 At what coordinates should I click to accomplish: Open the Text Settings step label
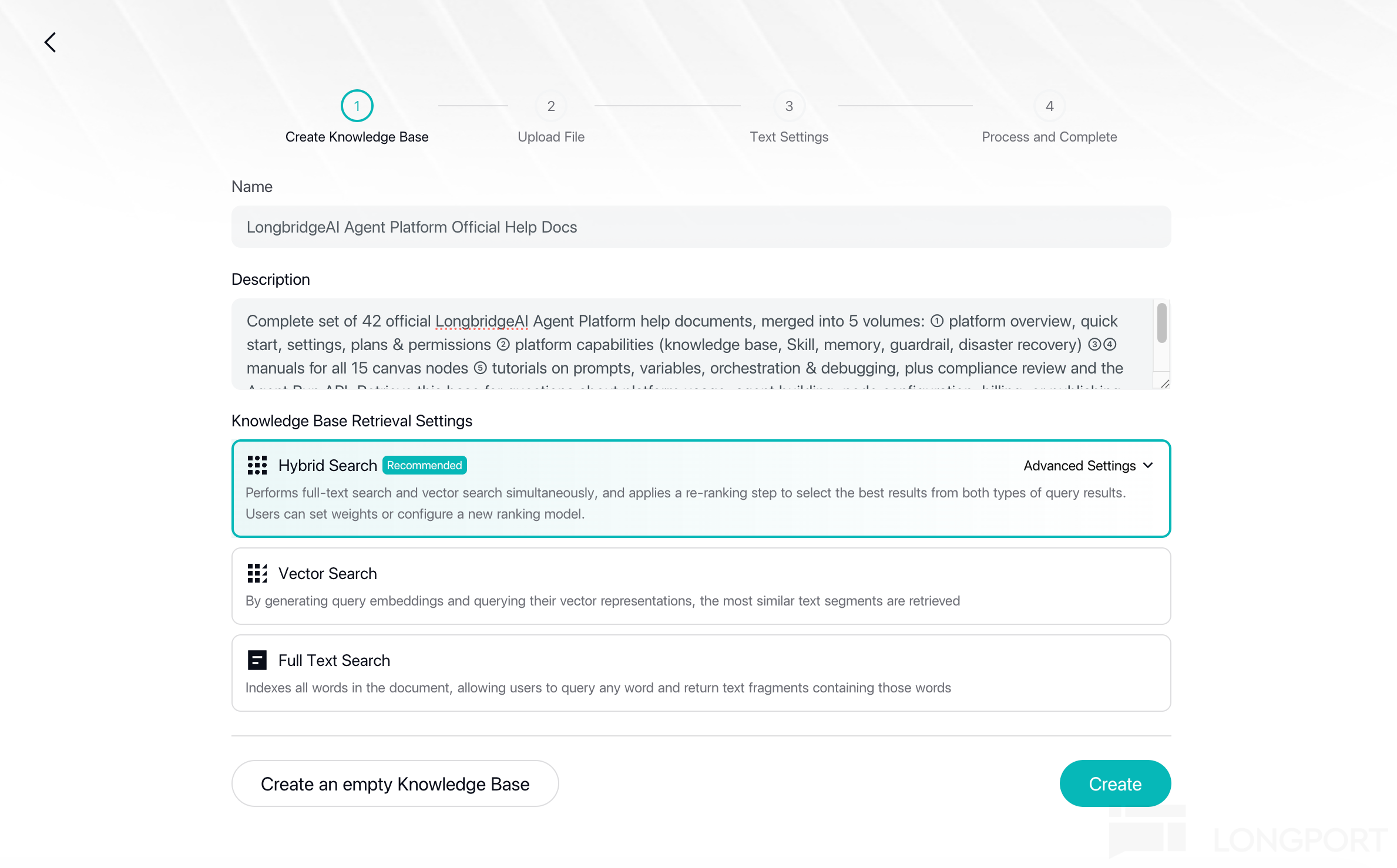point(789,137)
